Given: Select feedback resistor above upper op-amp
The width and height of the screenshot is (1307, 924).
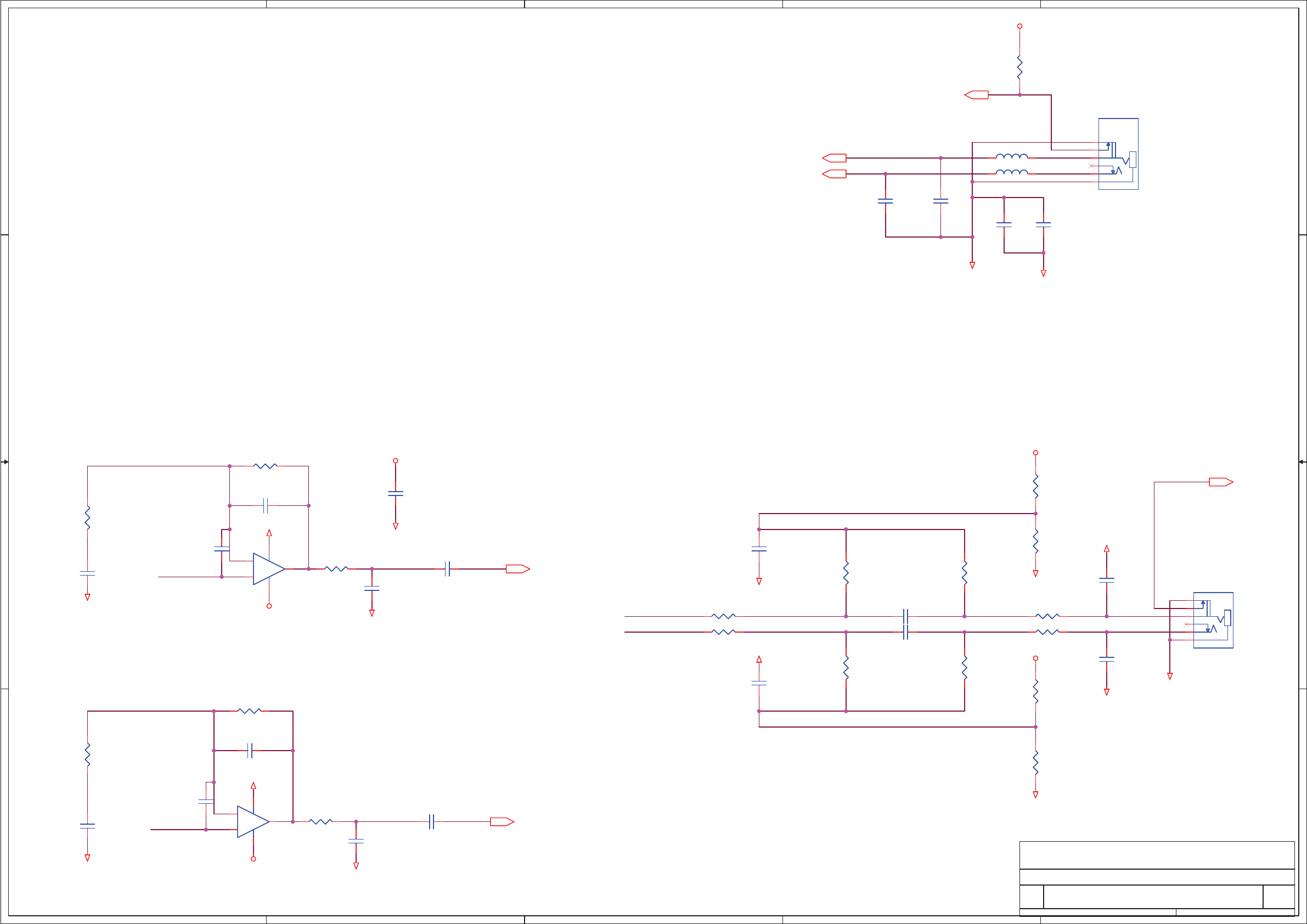Looking at the screenshot, I should pos(265,466).
